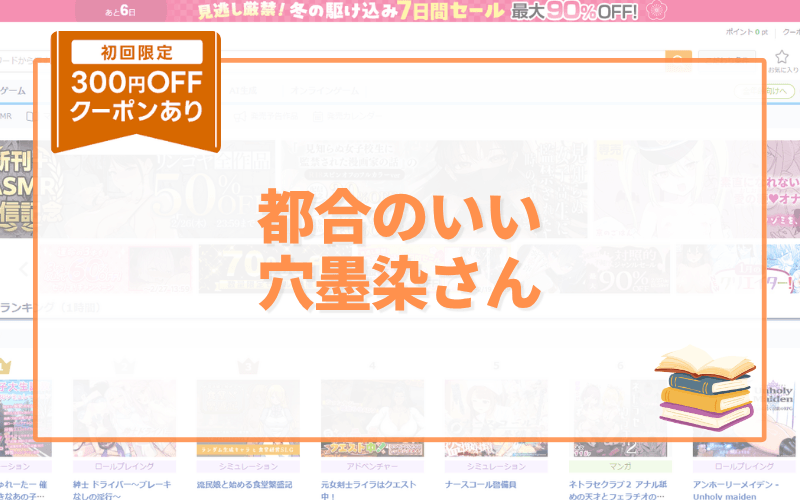Open ロールプレイング tag above アンホーリーメイデン
The width and height of the screenshot is (800, 500).
pos(744,466)
